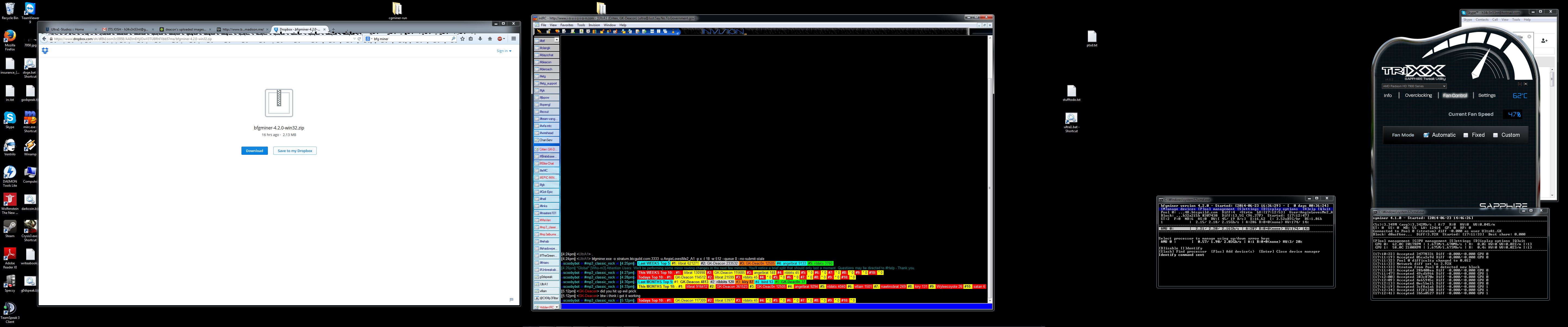1568x327 pixels.
Task: Select #dayzchat channel in mIRC switchbar
Action: (x=546, y=55)
